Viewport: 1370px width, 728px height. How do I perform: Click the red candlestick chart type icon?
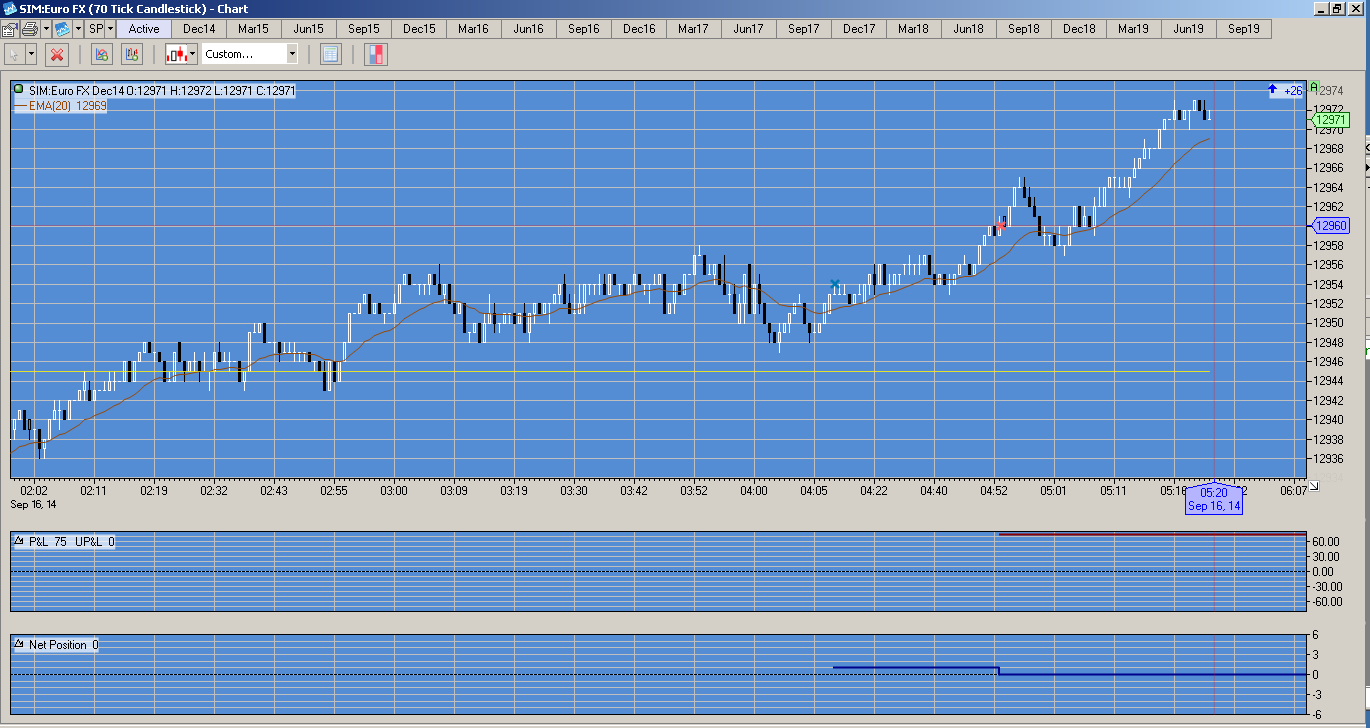[x=177, y=54]
